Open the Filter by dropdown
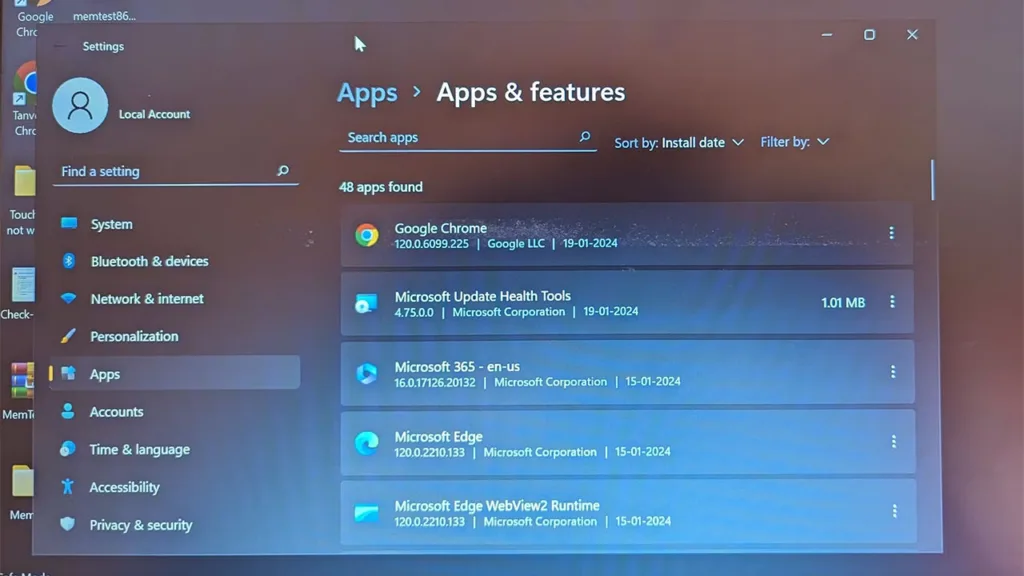 point(794,142)
